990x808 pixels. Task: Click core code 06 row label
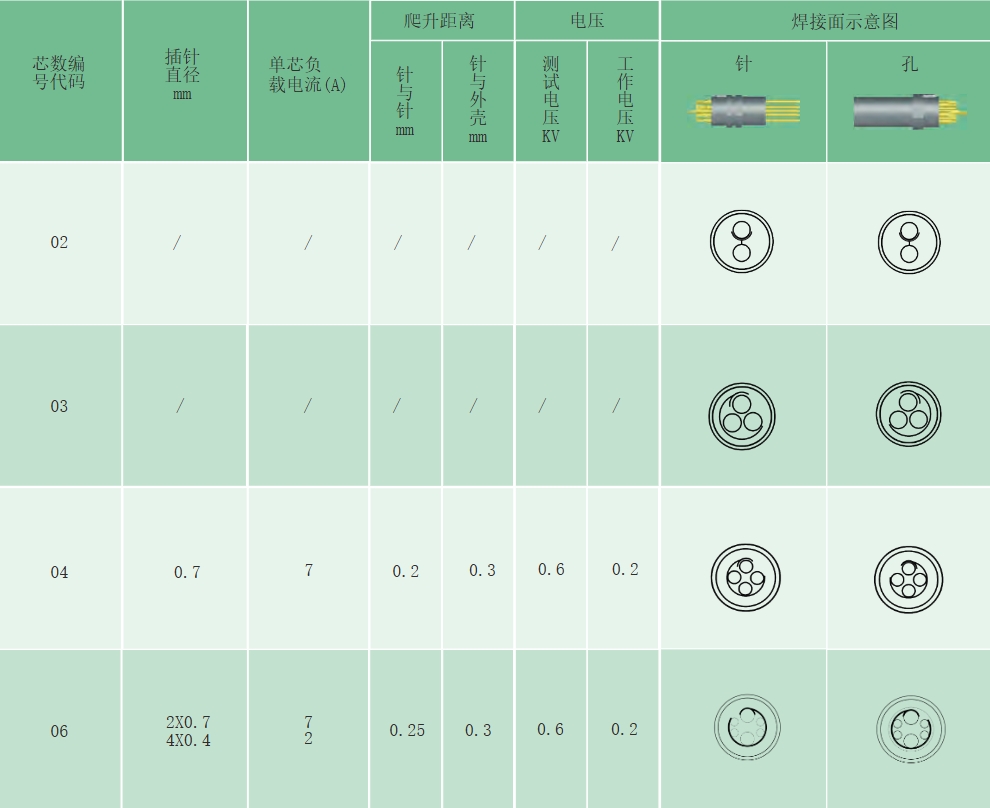[60, 731]
